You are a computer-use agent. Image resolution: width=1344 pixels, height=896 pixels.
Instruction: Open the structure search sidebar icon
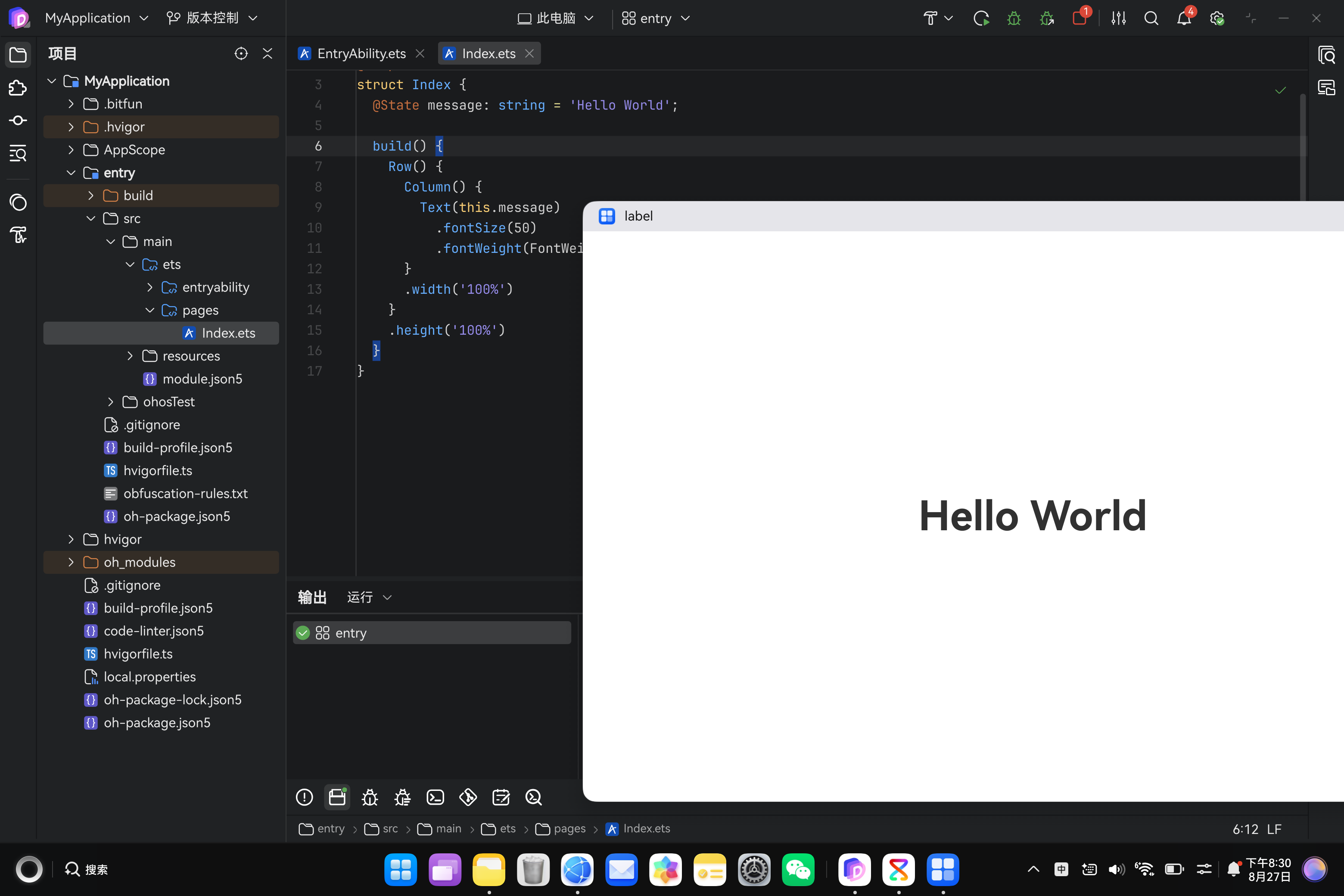point(18,153)
